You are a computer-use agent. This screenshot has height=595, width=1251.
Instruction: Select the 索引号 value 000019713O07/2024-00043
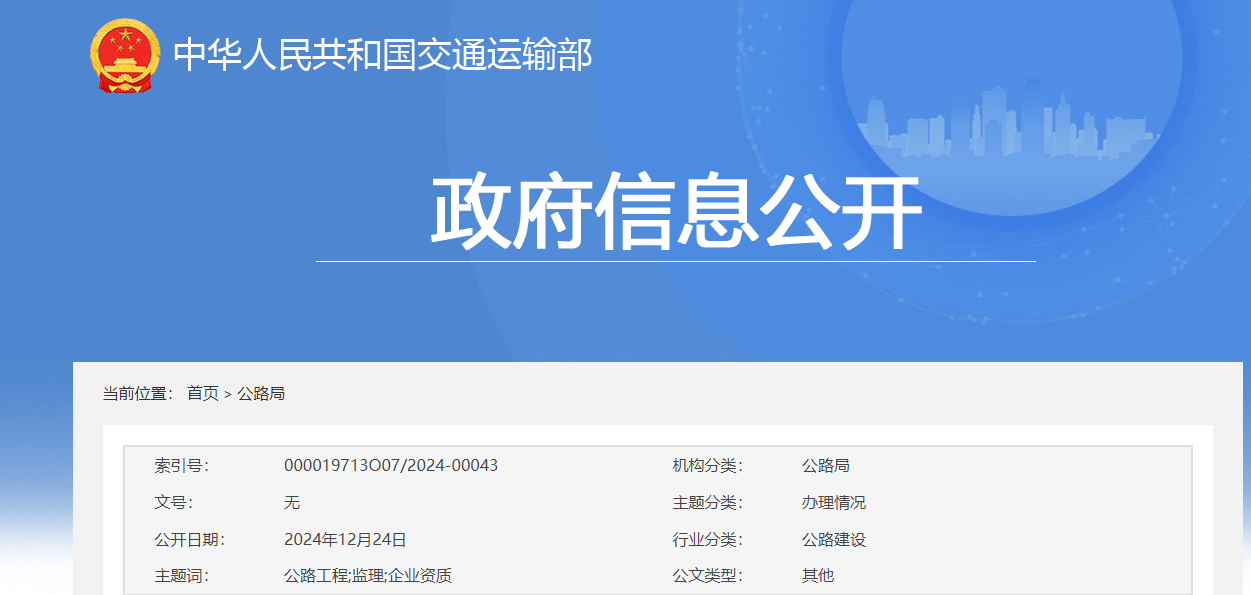(390, 464)
